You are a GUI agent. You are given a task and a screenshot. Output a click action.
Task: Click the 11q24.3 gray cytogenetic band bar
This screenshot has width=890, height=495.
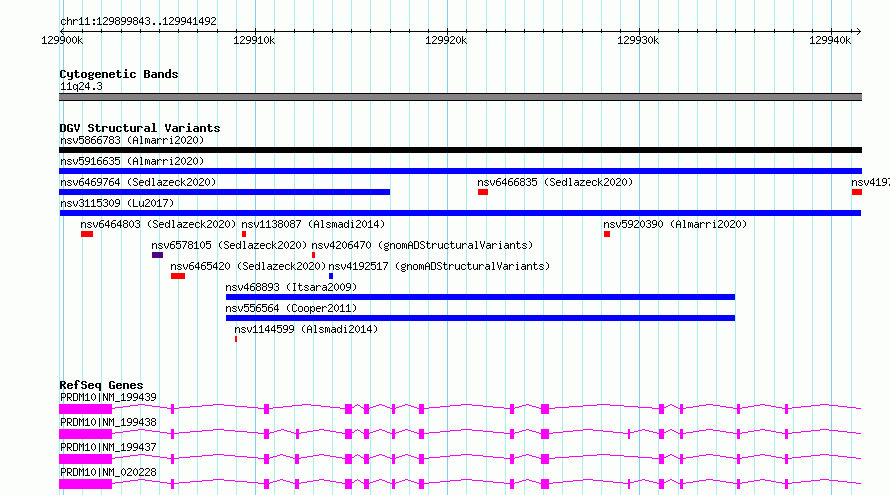tap(460, 97)
